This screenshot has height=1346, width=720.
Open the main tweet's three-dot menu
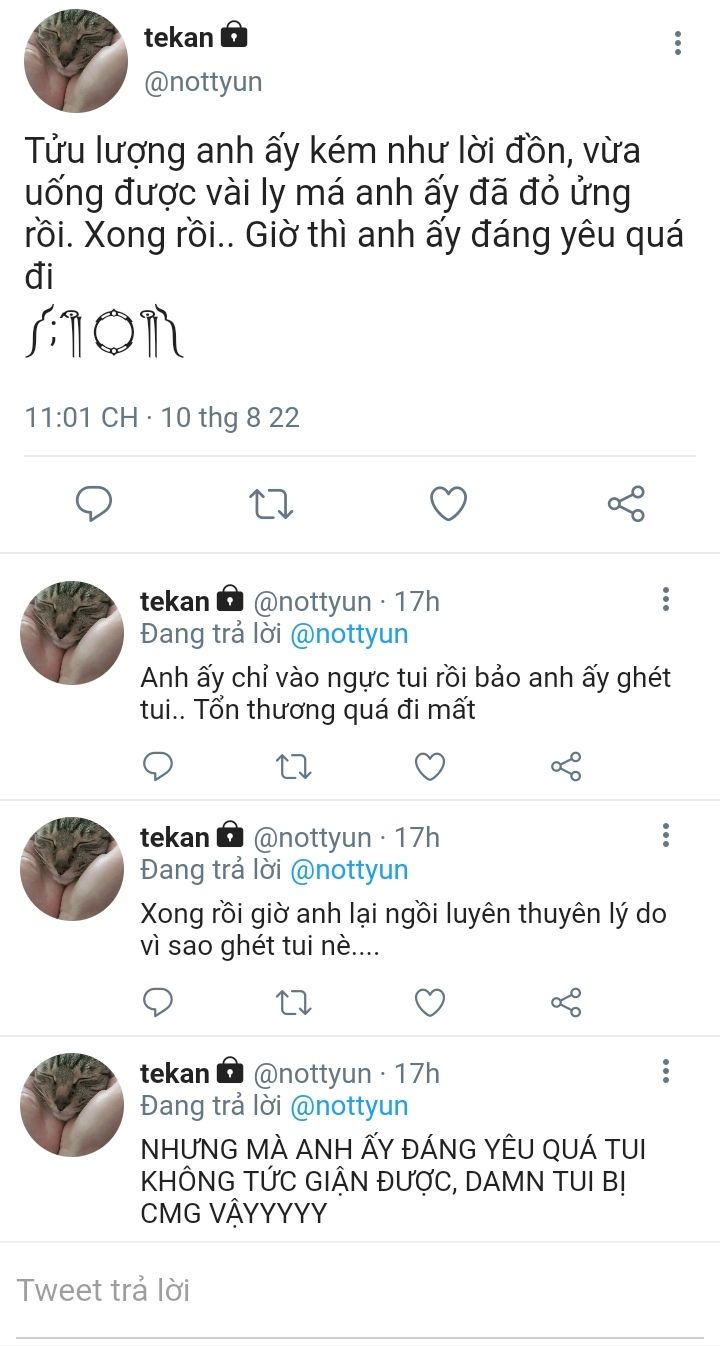coord(678,43)
